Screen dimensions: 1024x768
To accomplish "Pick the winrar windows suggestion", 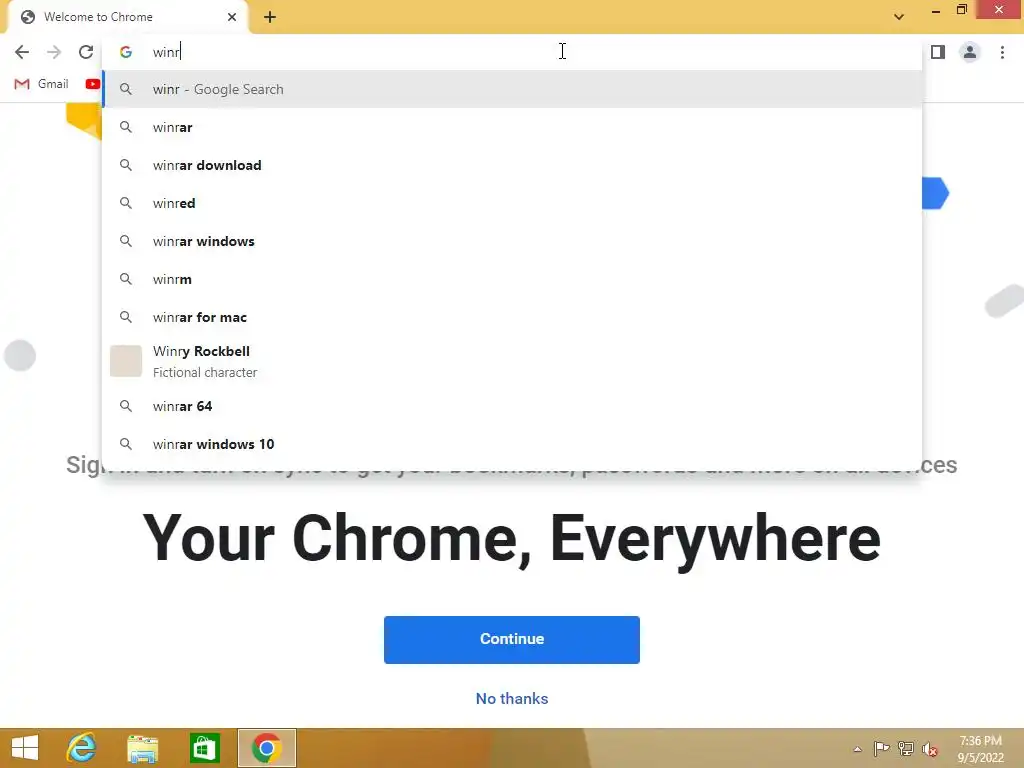I will coord(512,241).
